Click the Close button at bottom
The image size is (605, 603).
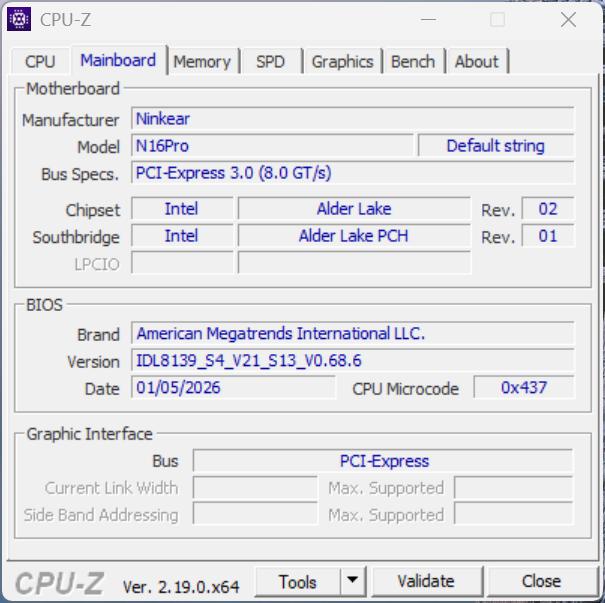541,582
